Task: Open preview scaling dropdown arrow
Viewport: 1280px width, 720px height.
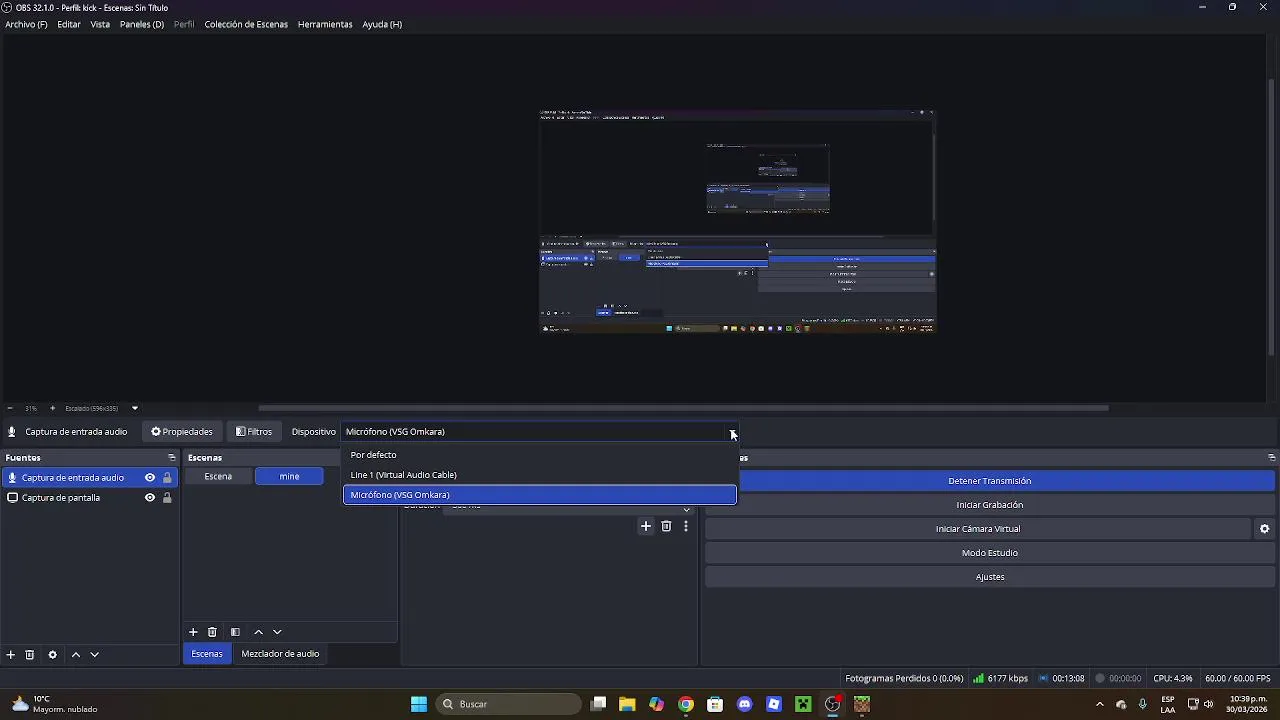Action: [135, 408]
